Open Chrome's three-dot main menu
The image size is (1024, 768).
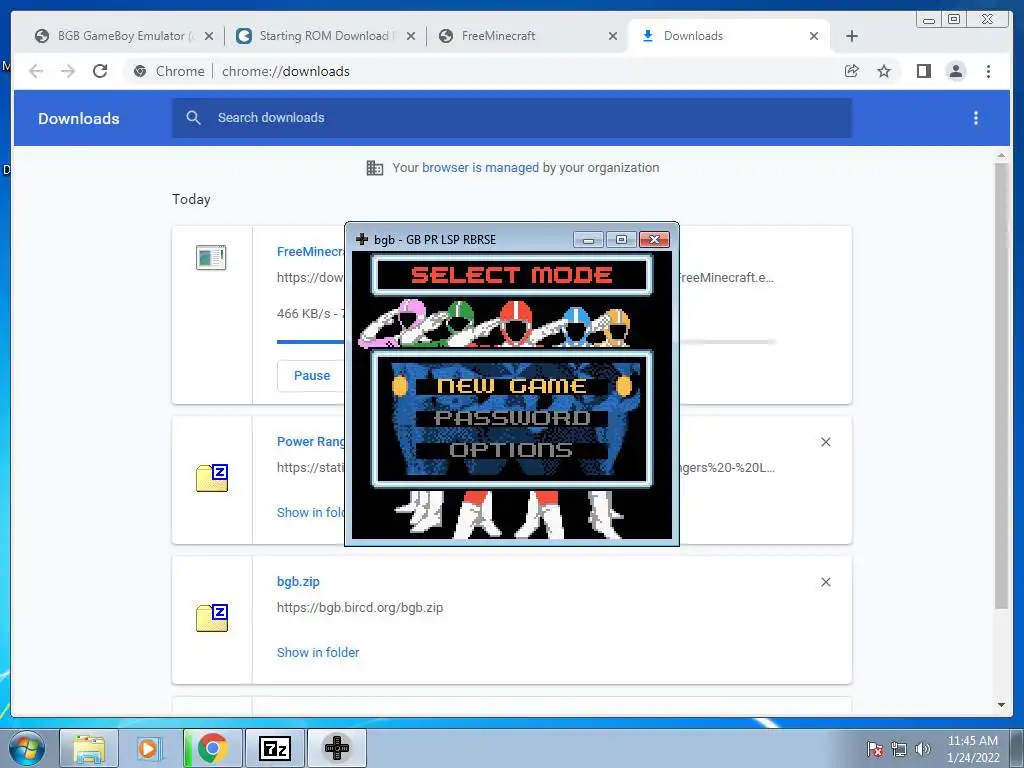988,71
